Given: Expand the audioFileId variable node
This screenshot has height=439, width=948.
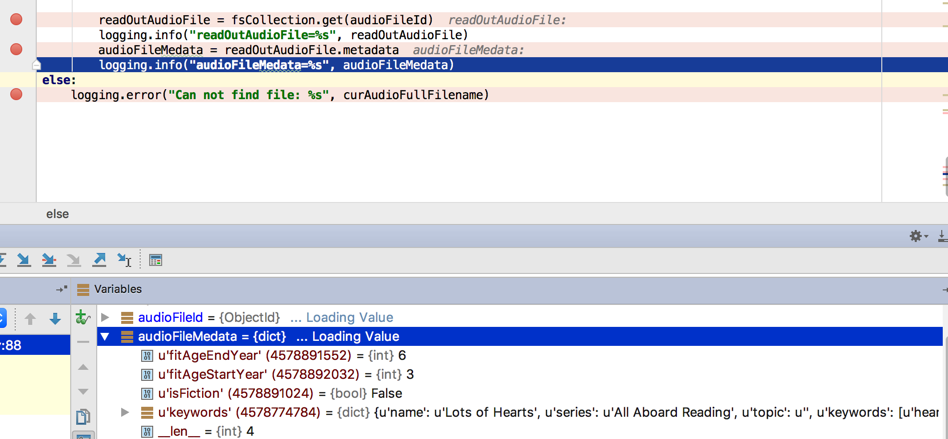Looking at the screenshot, I should (105, 318).
